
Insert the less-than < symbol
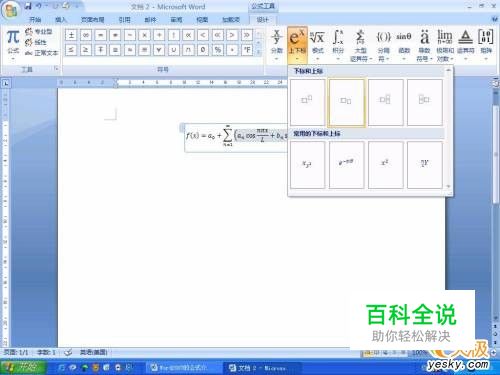203,35
